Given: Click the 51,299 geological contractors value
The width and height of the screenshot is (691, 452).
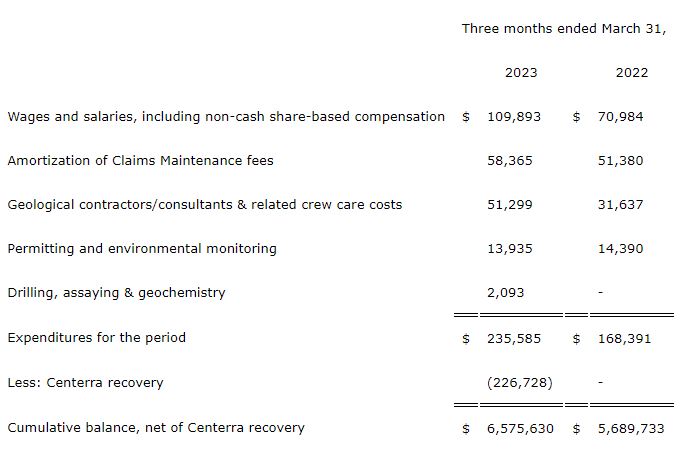Looking at the screenshot, I should 510,205.
